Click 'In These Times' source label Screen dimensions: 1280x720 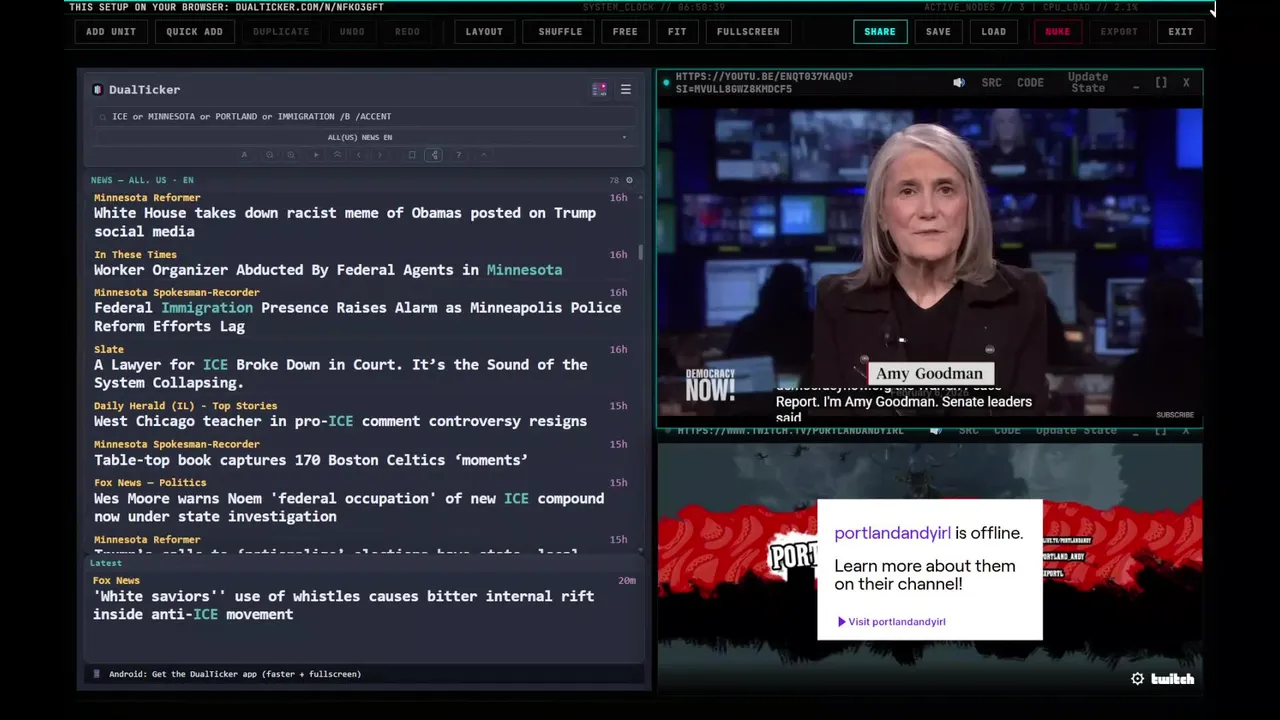(x=135, y=254)
